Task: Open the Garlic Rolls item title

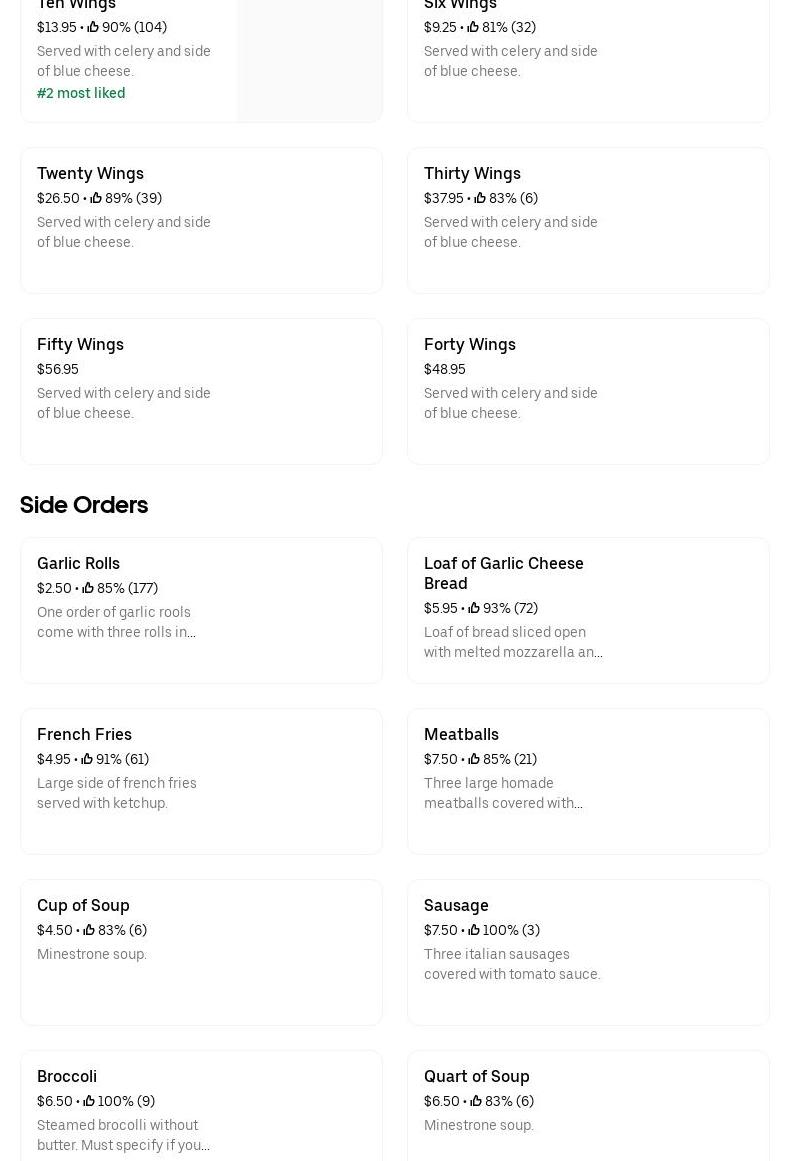Action: click(78, 563)
